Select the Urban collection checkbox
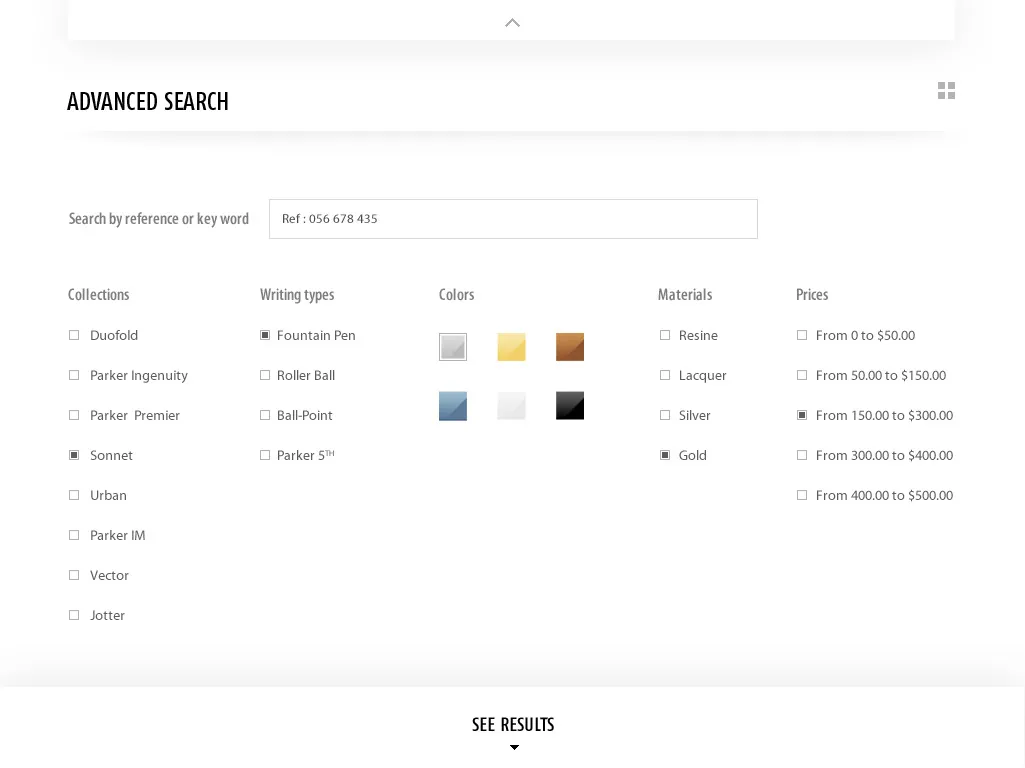Viewport: 1025px width, 768px height. click(x=74, y=495)
